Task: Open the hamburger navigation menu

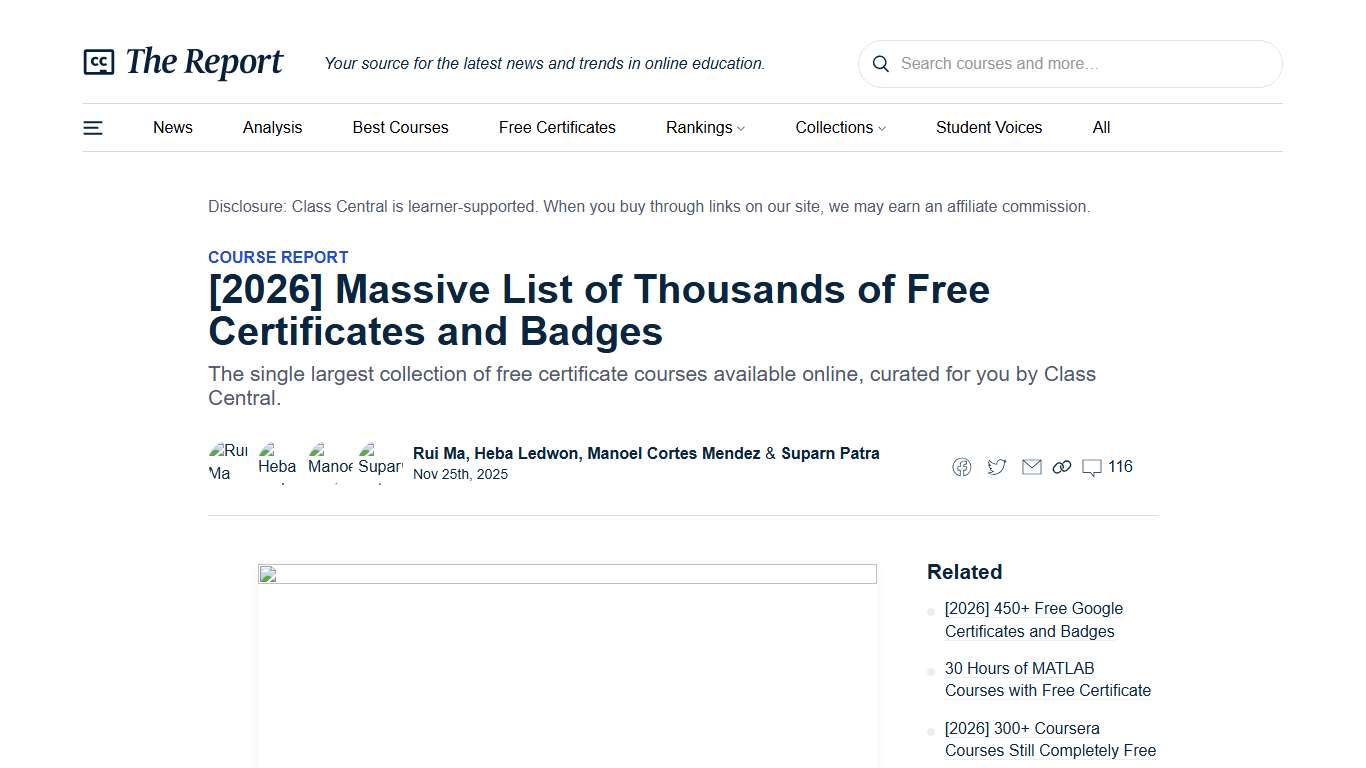Action: click(92, 127)
